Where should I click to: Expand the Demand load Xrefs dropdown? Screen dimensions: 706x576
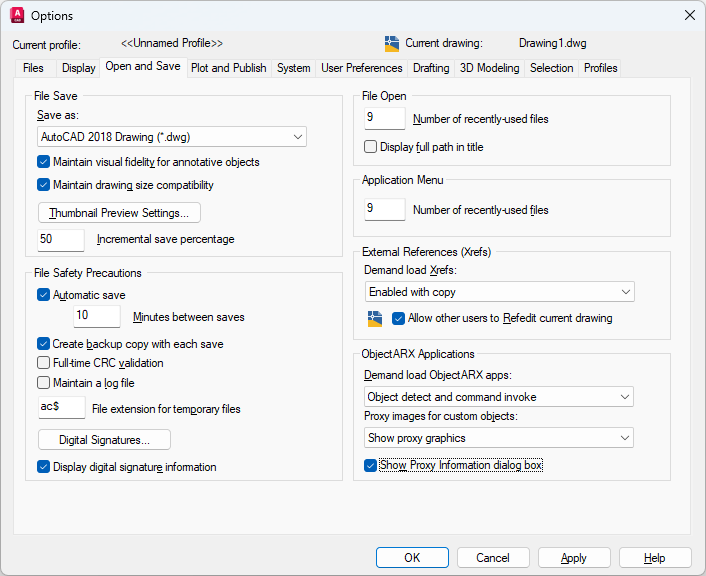pos(499,292)
